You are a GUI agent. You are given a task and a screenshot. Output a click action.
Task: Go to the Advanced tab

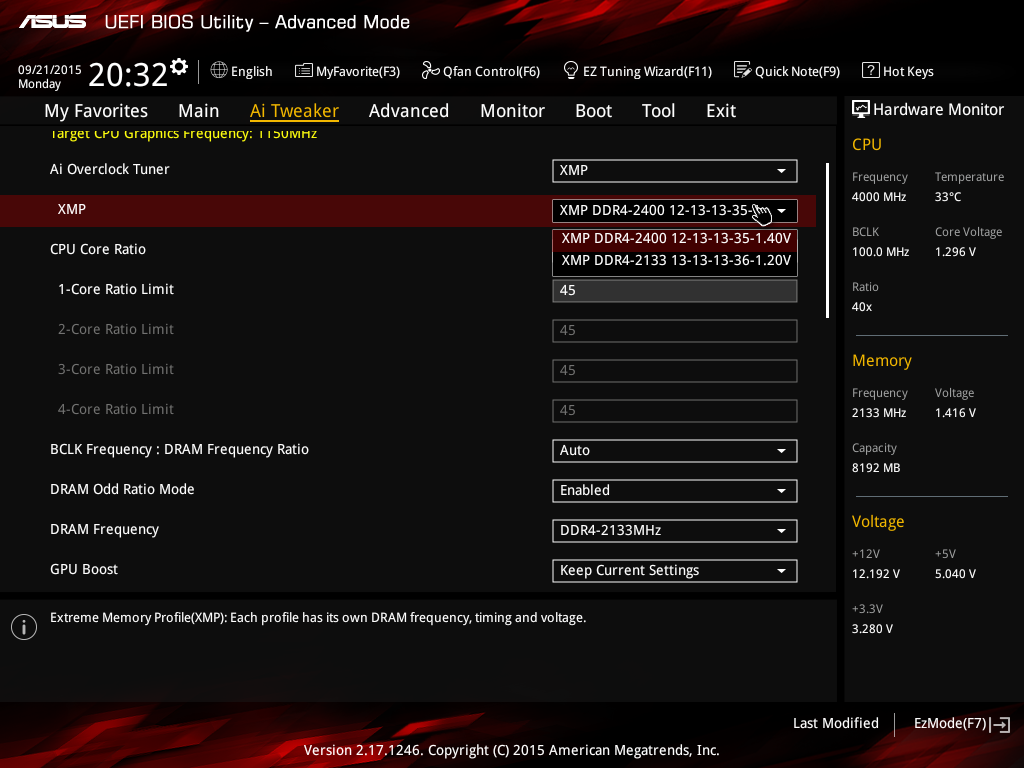tap(409, 111)
